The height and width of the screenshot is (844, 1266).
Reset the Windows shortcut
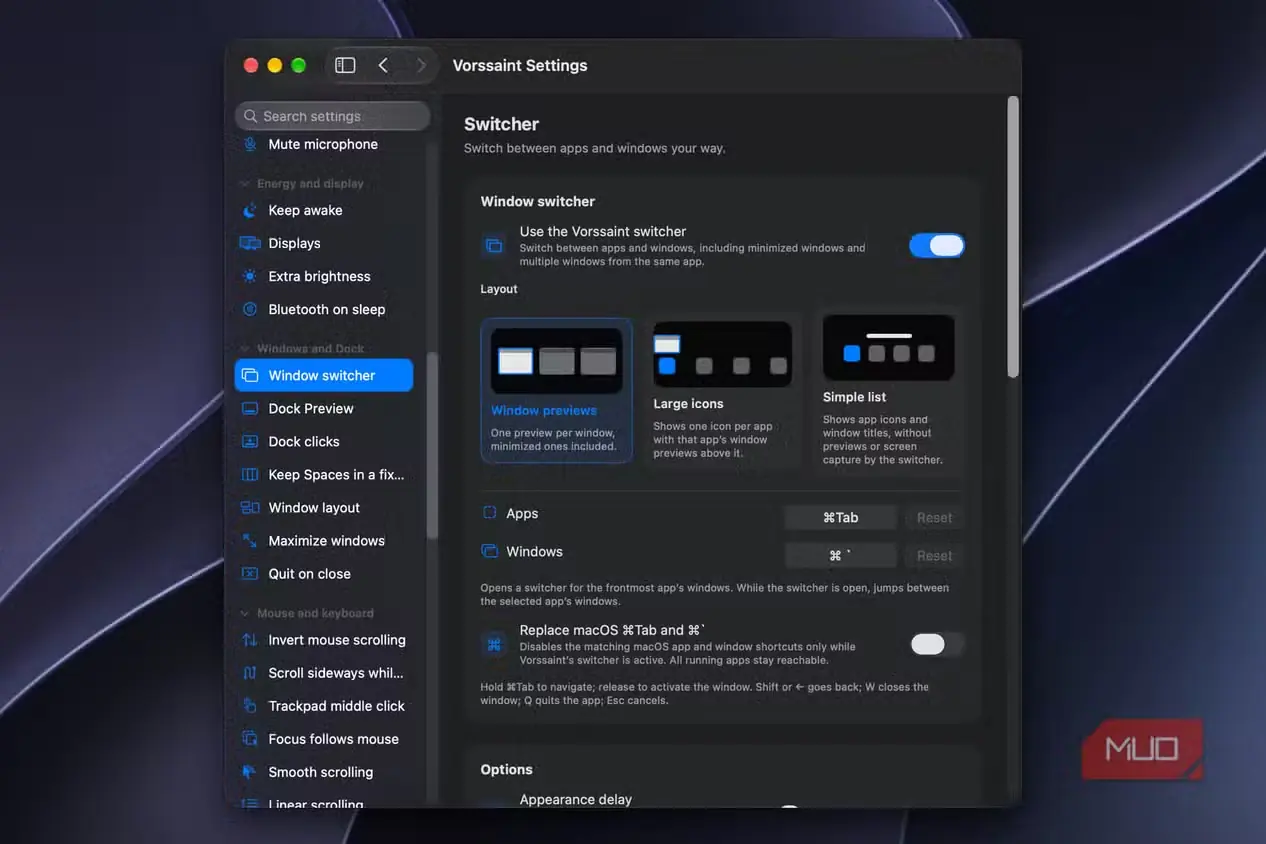(935, 555)
